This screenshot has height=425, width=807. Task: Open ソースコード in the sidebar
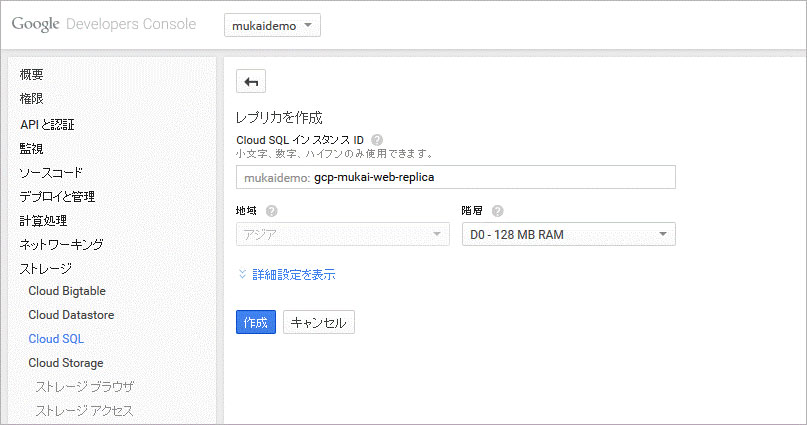(51, 173)
